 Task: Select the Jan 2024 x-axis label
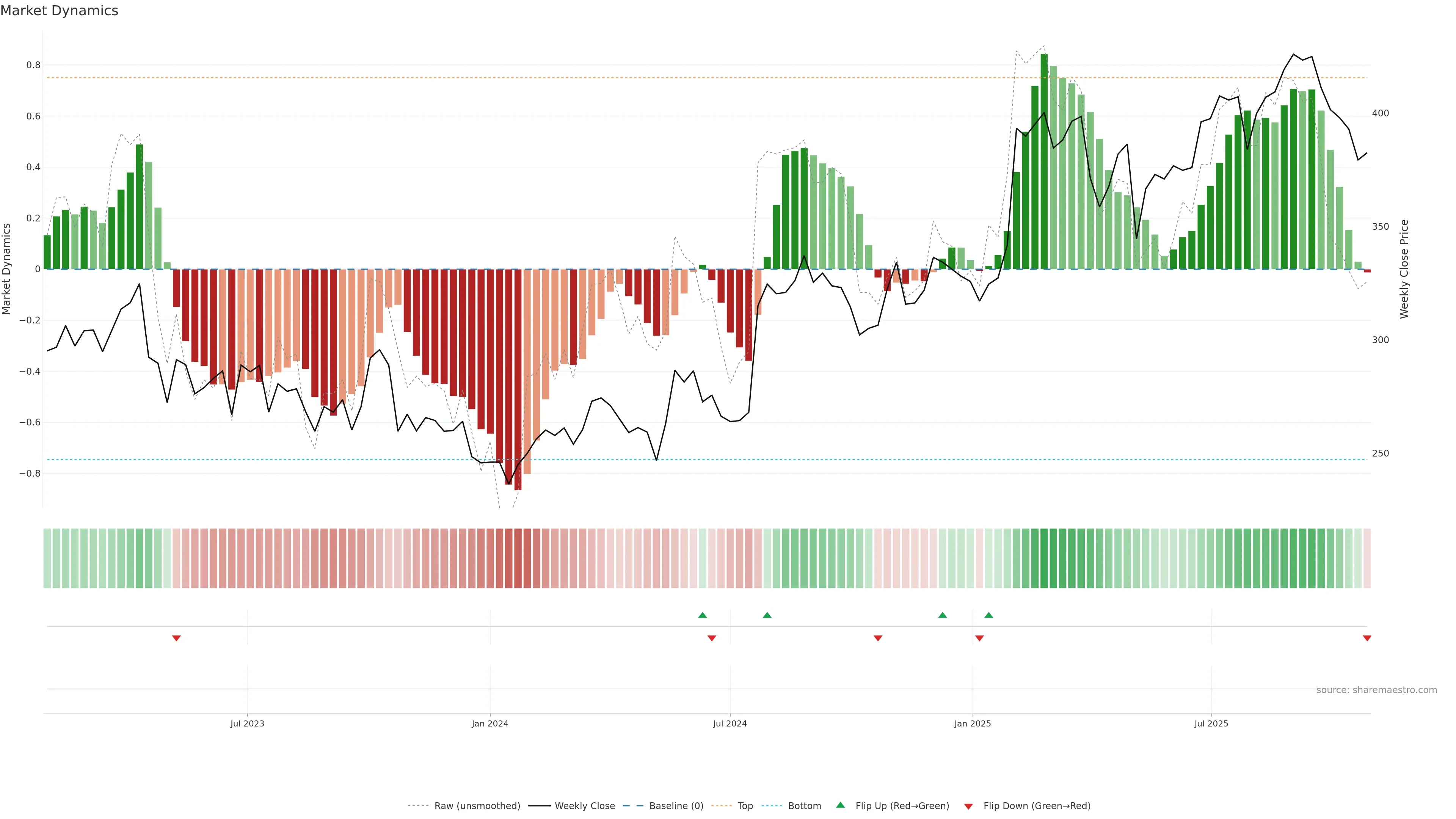pyautogui.click(x=490, y=723)
